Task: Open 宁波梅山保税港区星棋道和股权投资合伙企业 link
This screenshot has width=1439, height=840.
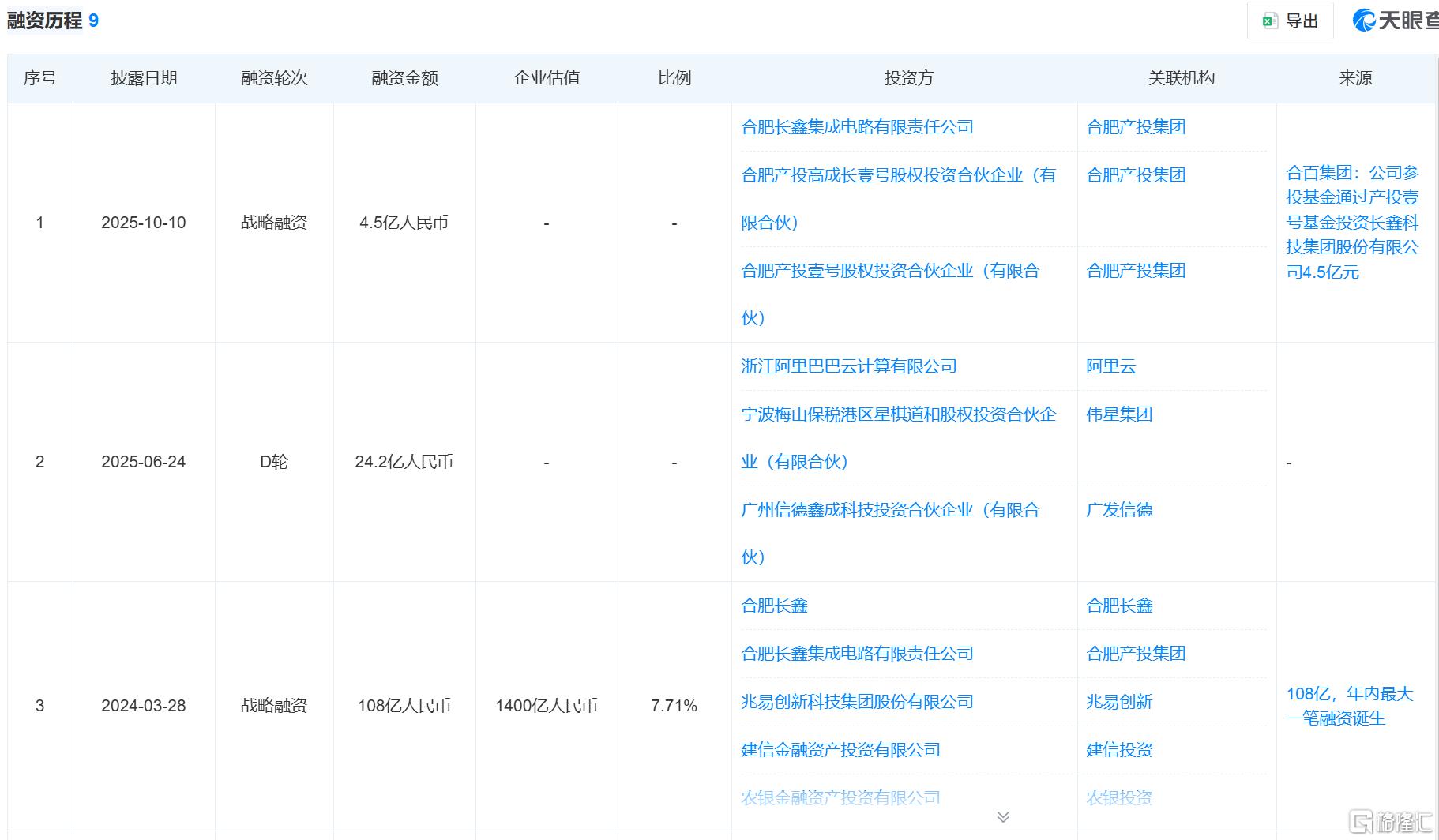Action: [898, 438]
